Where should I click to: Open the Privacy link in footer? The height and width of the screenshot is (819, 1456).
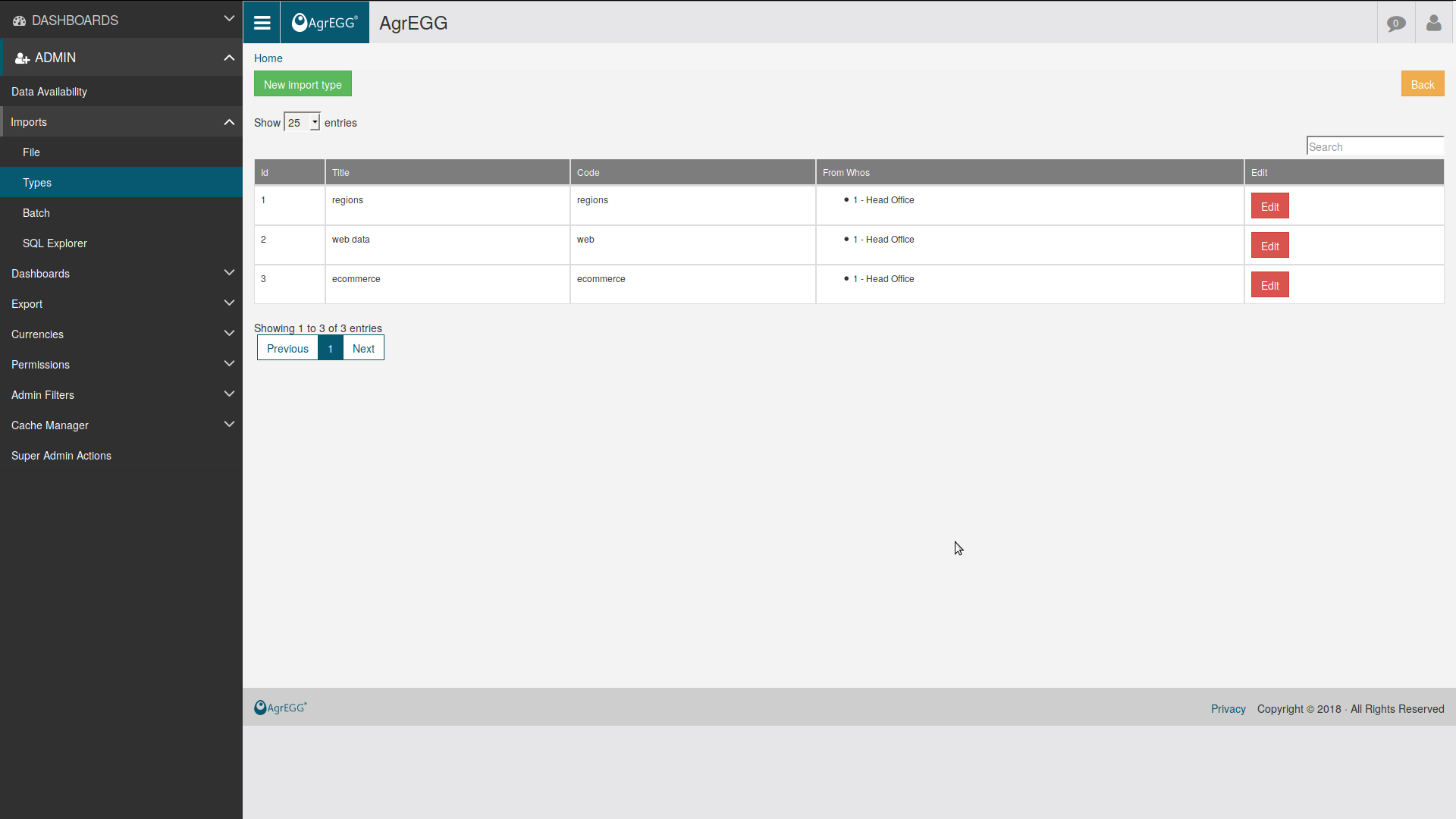1228,709
